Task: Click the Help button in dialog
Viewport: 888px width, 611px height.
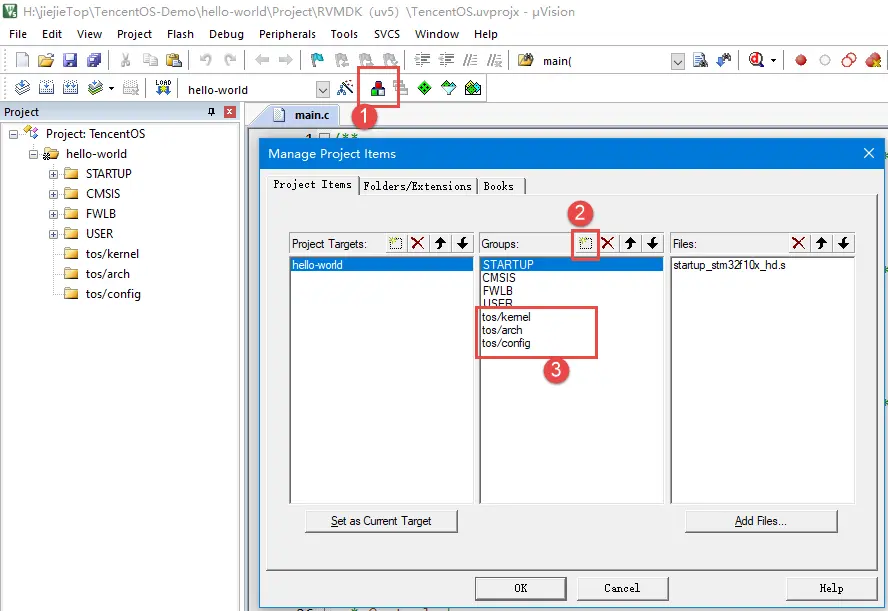Action: tap(831, 588)
